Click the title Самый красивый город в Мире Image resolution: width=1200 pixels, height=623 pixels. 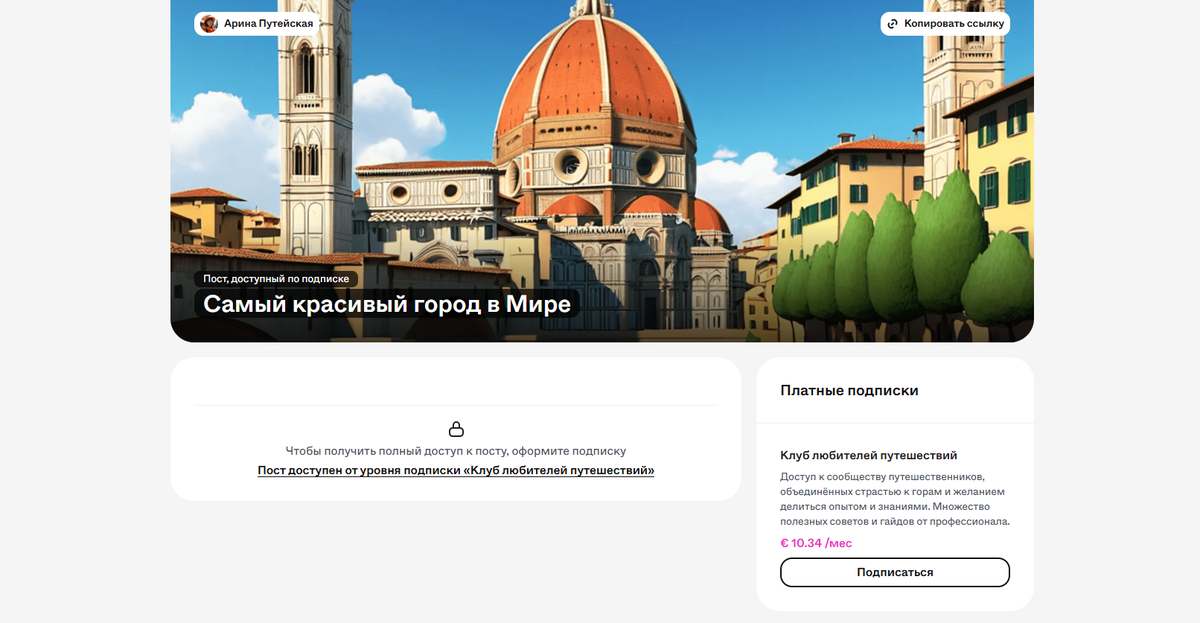point(387,304)
